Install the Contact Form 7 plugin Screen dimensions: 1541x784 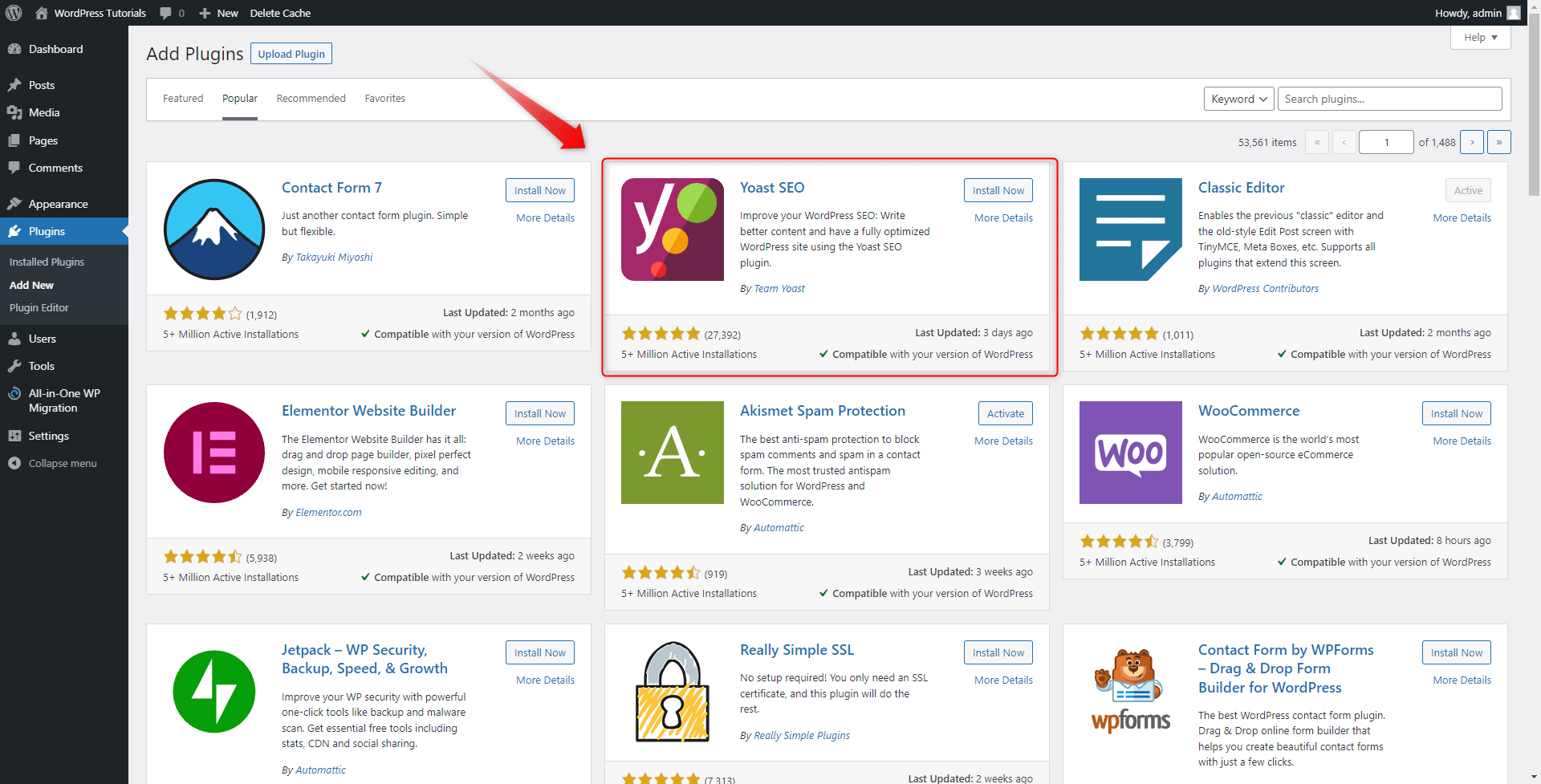pyautogui.click(x=540, y=190)
